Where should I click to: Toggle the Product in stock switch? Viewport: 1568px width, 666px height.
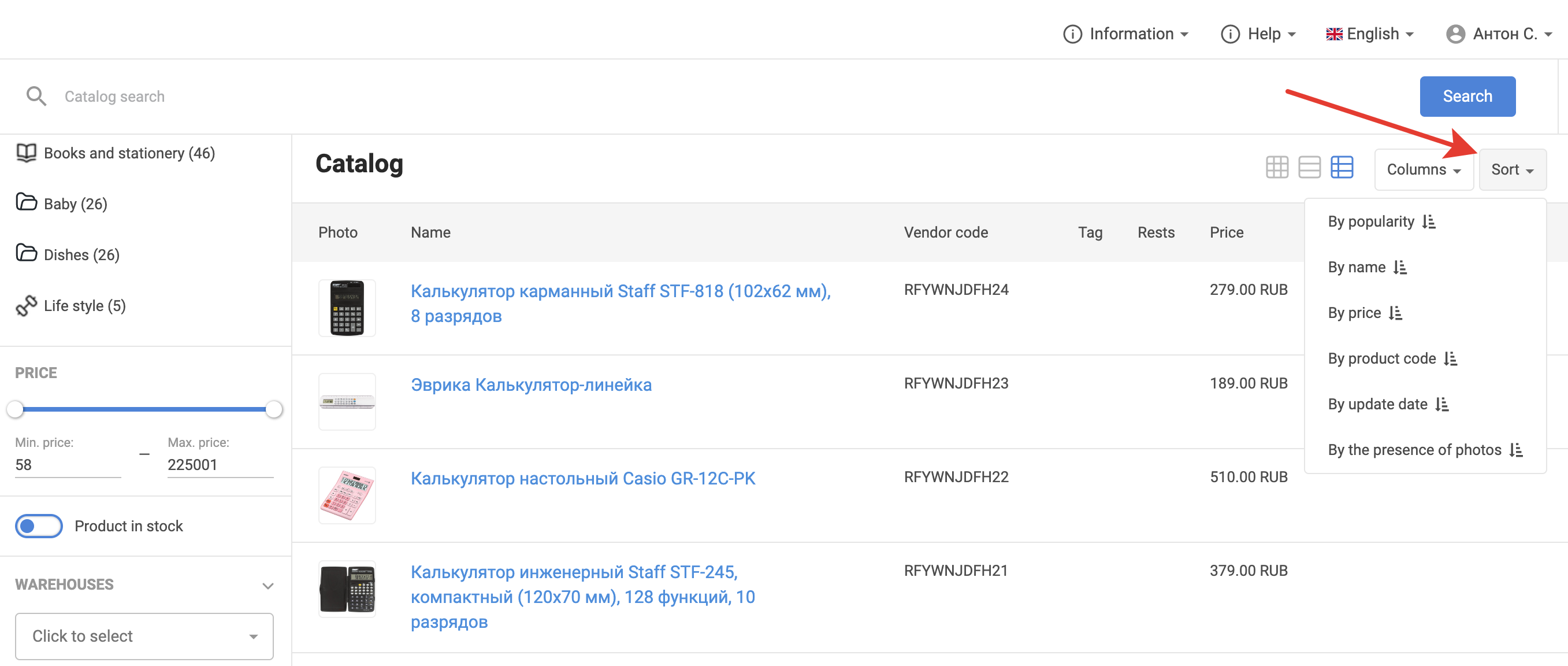click(x=39, y=526)
